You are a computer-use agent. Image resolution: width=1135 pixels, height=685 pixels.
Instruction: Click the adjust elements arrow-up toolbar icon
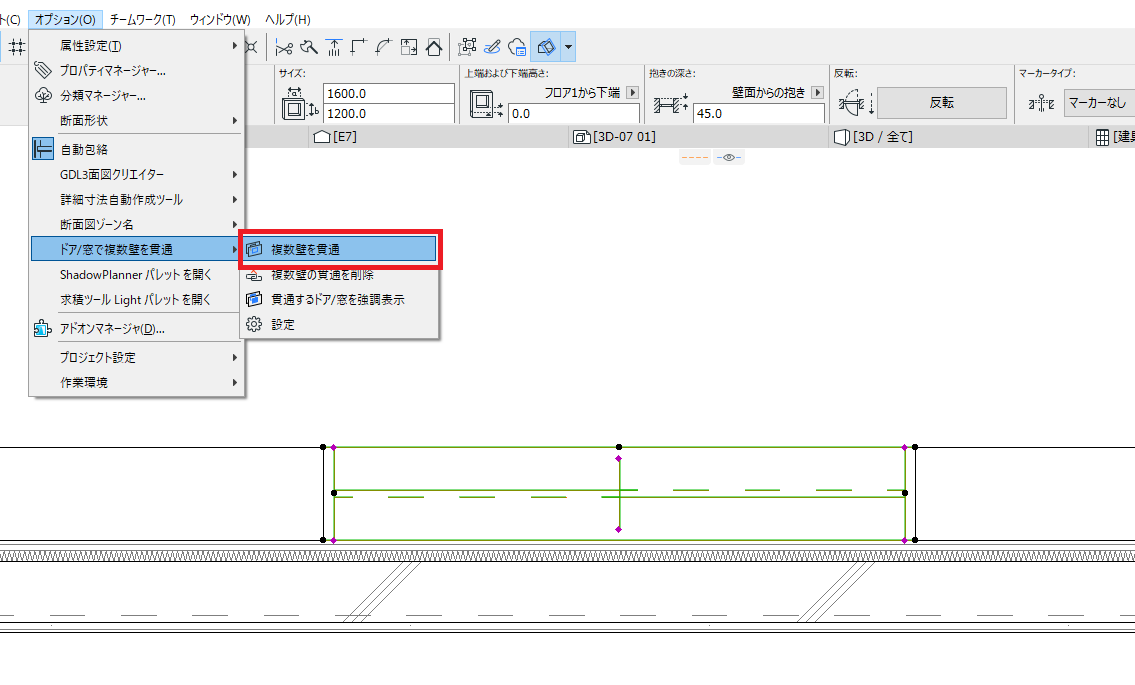coord(334,48)
